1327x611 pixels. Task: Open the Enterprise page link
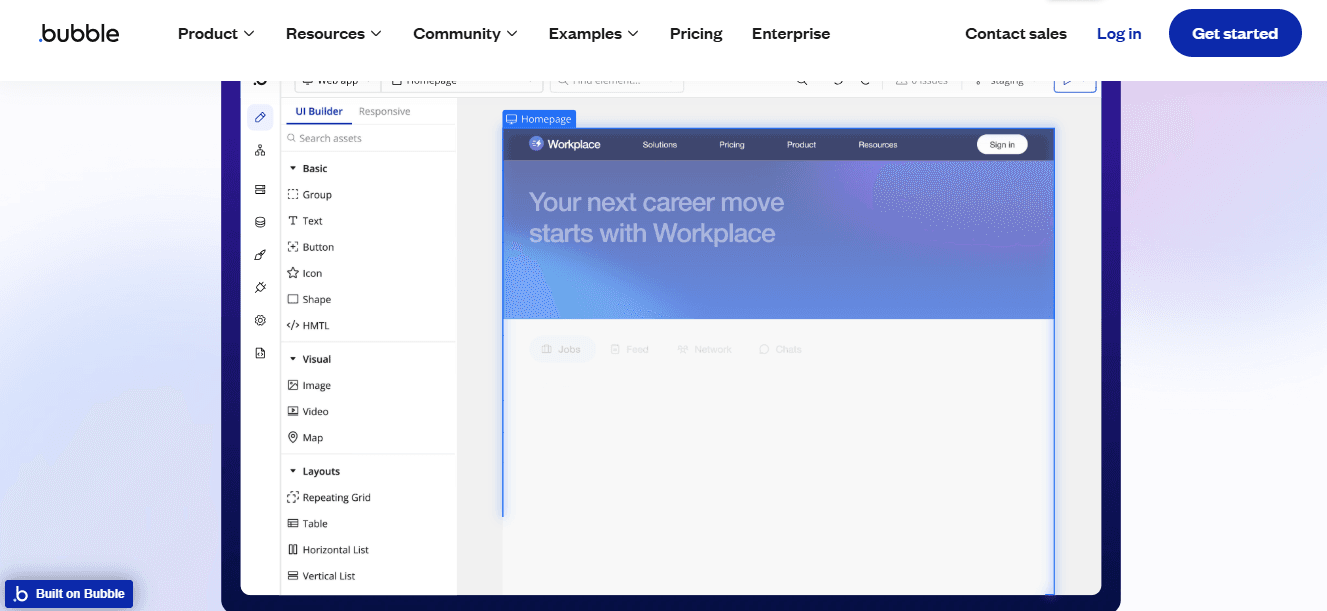click(791, 33)
